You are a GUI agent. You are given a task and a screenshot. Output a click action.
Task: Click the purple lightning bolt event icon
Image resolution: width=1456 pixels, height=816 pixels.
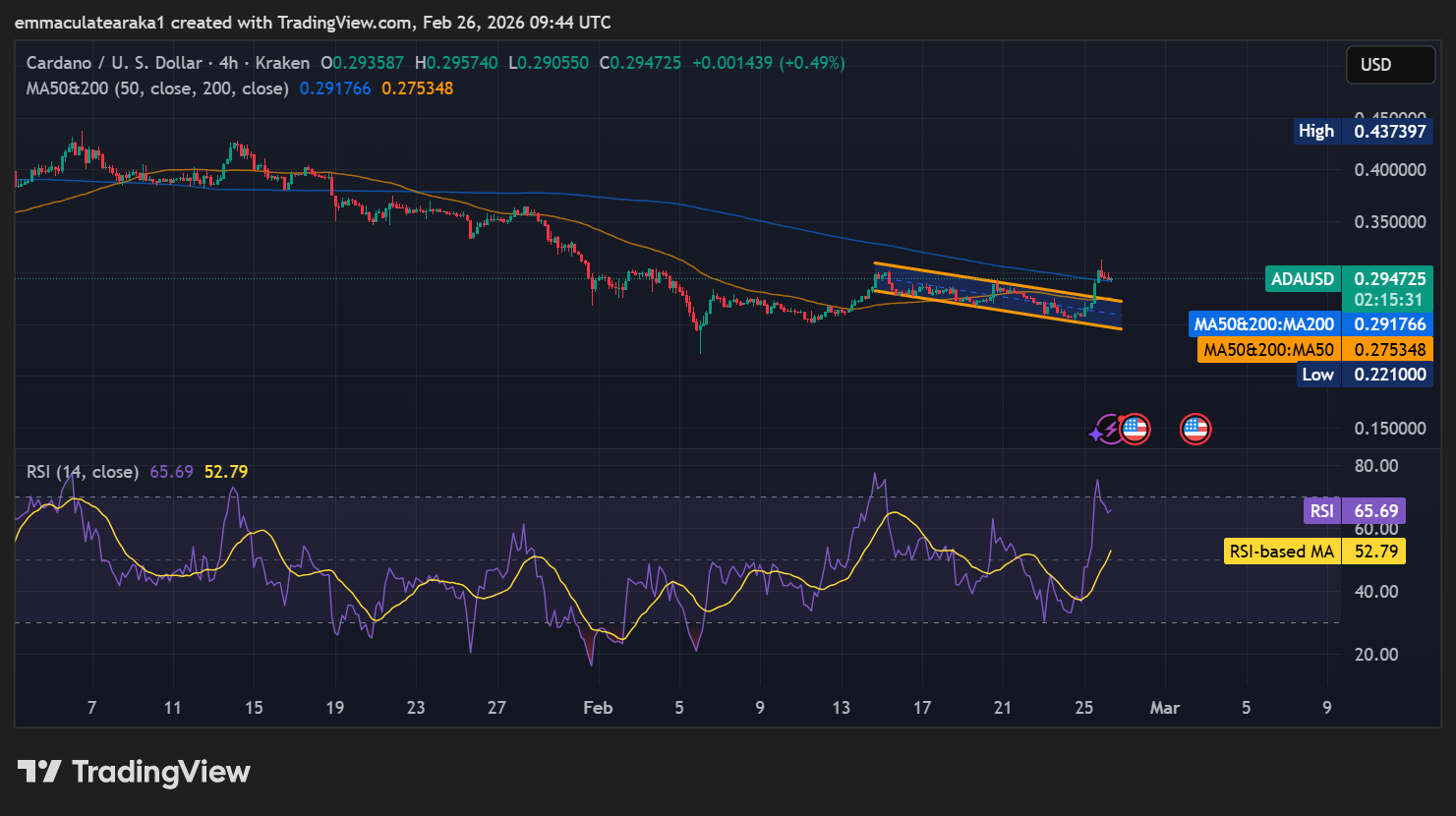[1112, 429]
